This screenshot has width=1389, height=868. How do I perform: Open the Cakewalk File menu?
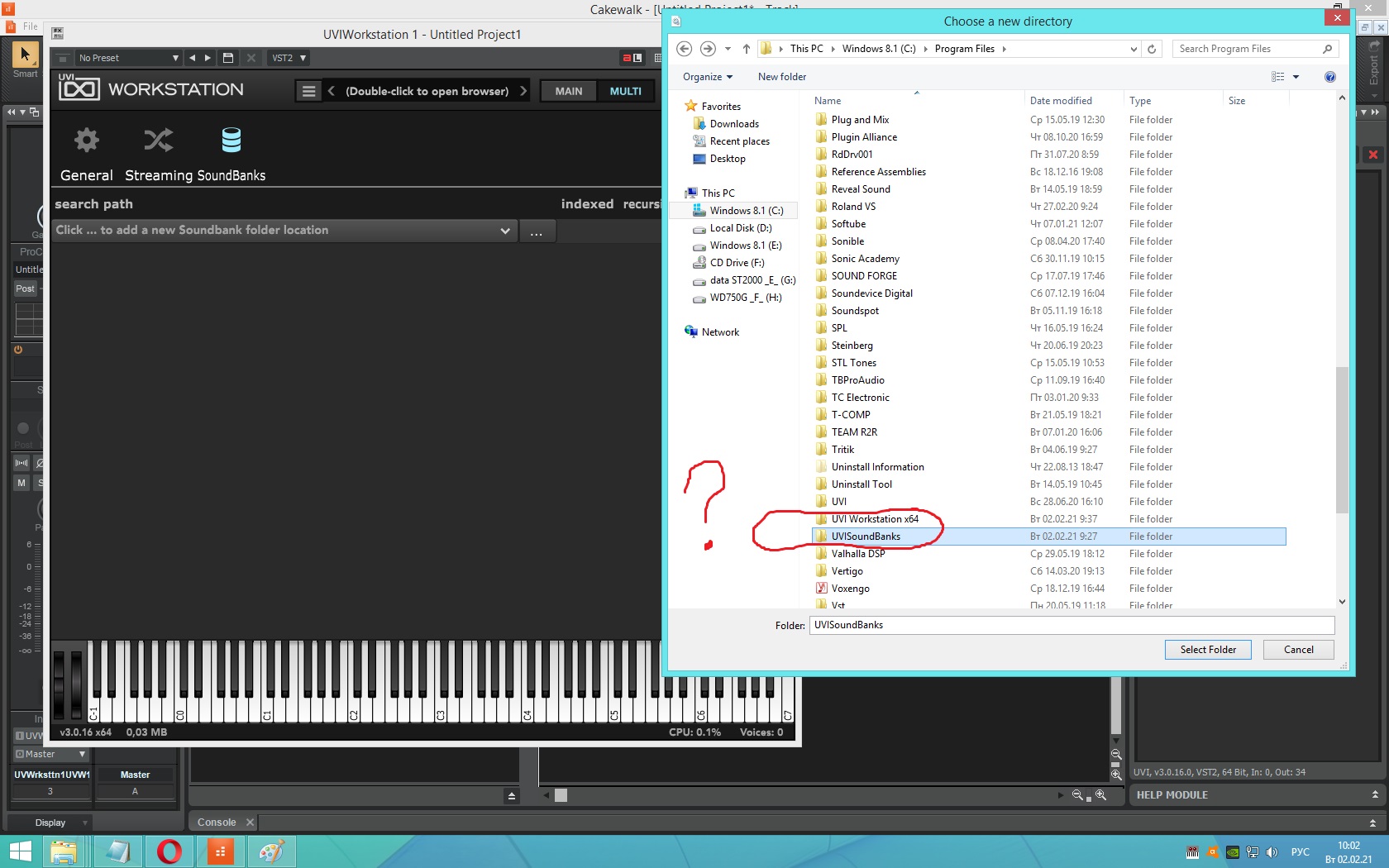(30, 26)
